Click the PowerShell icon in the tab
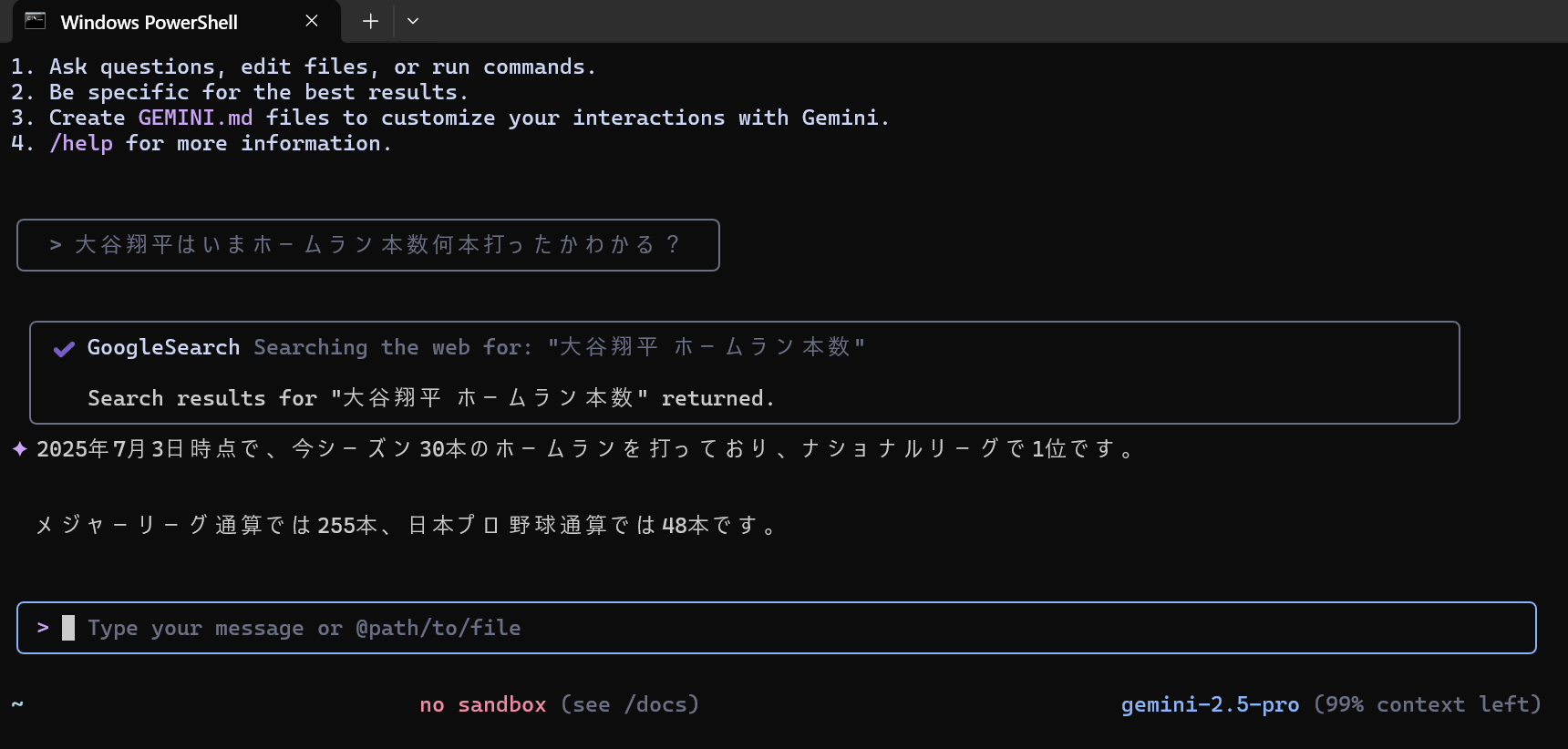This screenshot has width=1568, height=749. (x=36, y=21)
